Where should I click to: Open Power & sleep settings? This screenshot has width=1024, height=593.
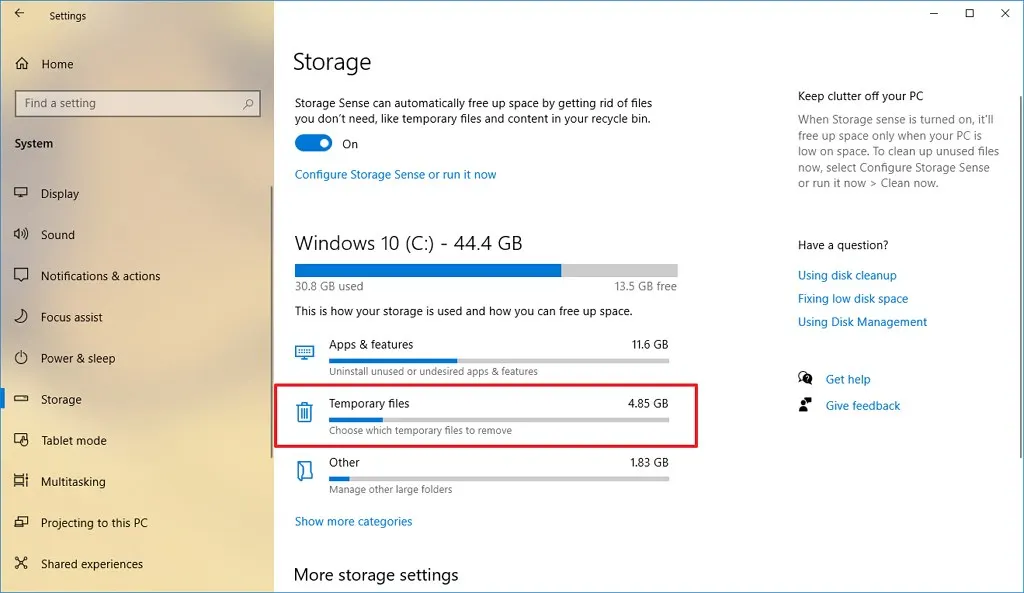pyautogui.click(x=22, y=358)
